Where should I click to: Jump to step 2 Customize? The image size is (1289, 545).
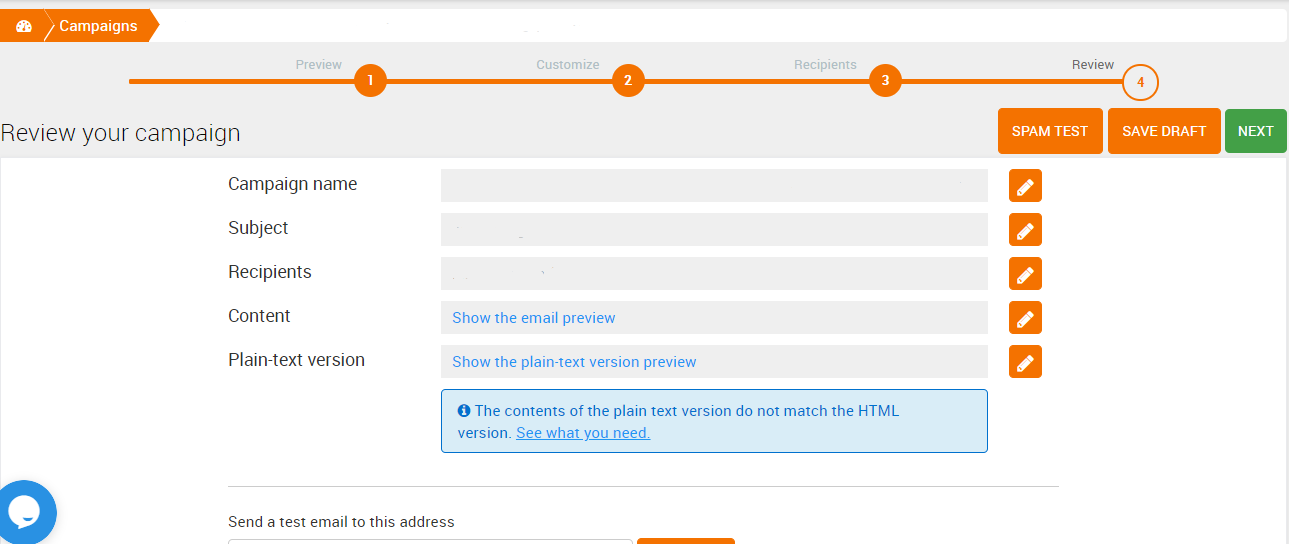pyautogui.click(x=628, y=81)
